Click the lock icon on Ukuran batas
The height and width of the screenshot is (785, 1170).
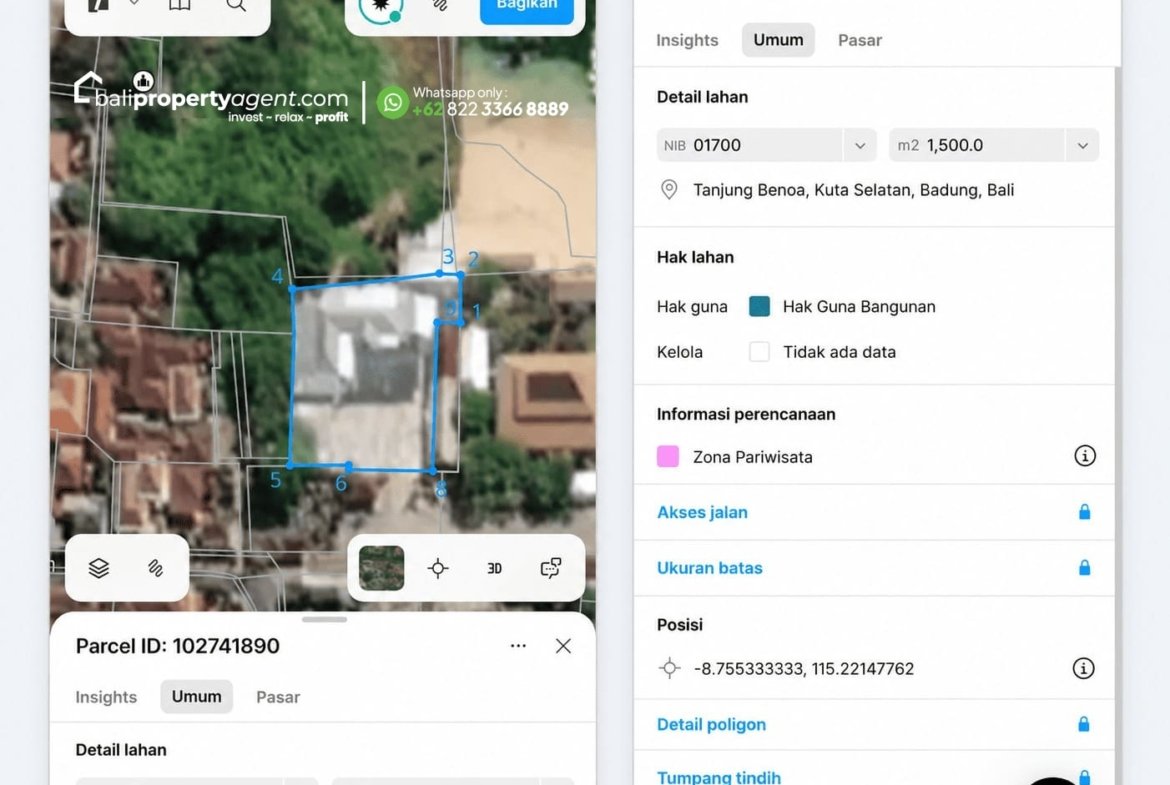(x=1084, y=568)
